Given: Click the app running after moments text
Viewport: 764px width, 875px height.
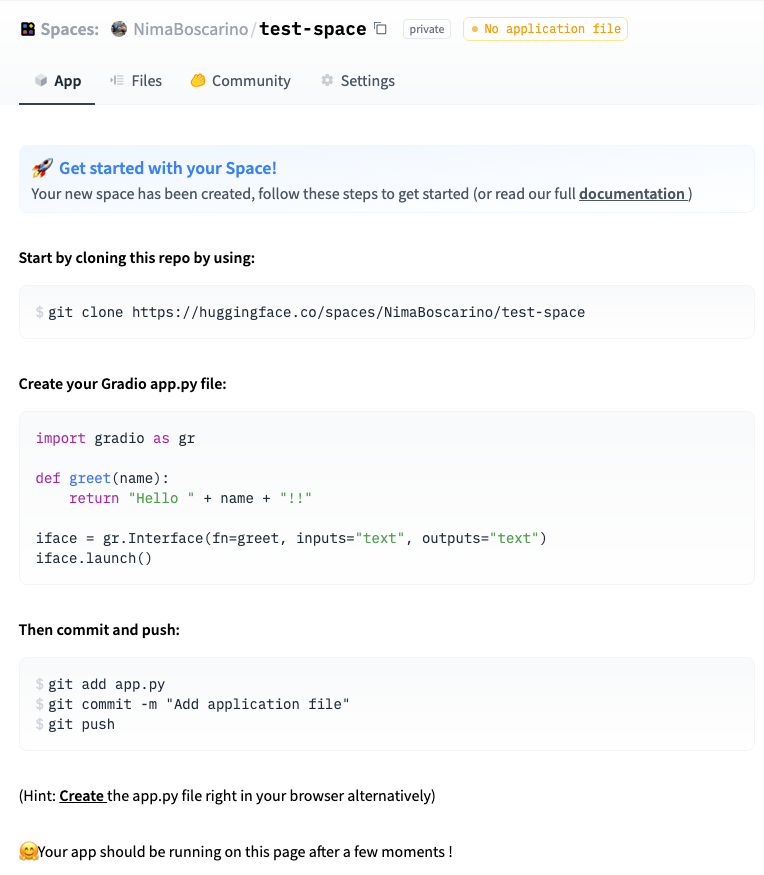Looking at the screenshot, I should 245,852.
